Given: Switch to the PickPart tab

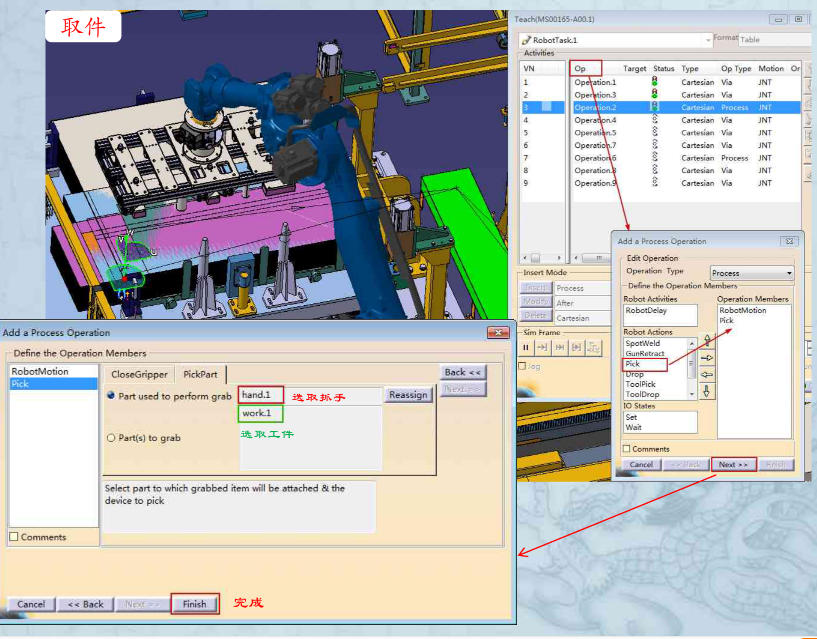Looking at the screenshot, I should click(200, 374).
